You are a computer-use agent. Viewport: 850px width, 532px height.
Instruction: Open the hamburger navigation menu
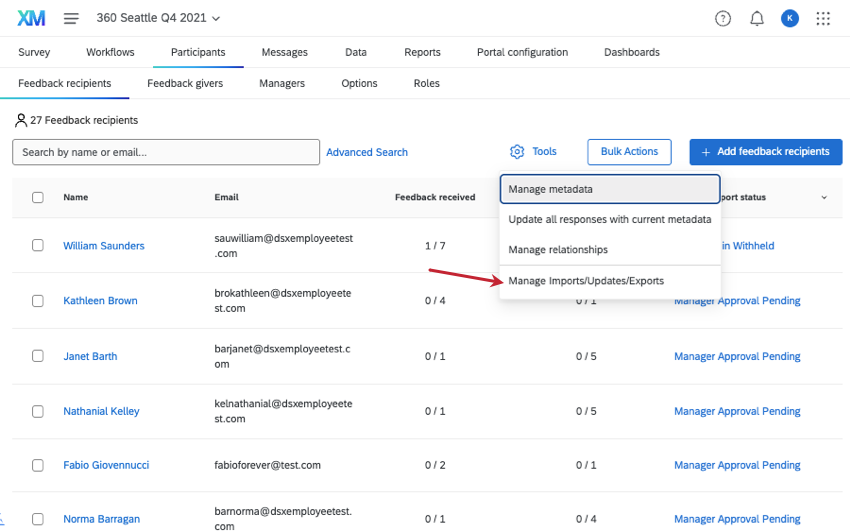click(71, 18)
